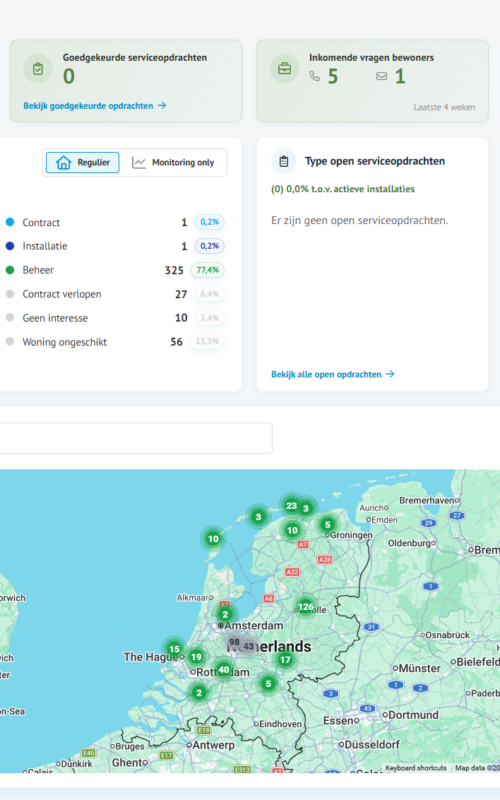Select the Regulier tab
Screen dimensions: 500x800
(83, 163)
